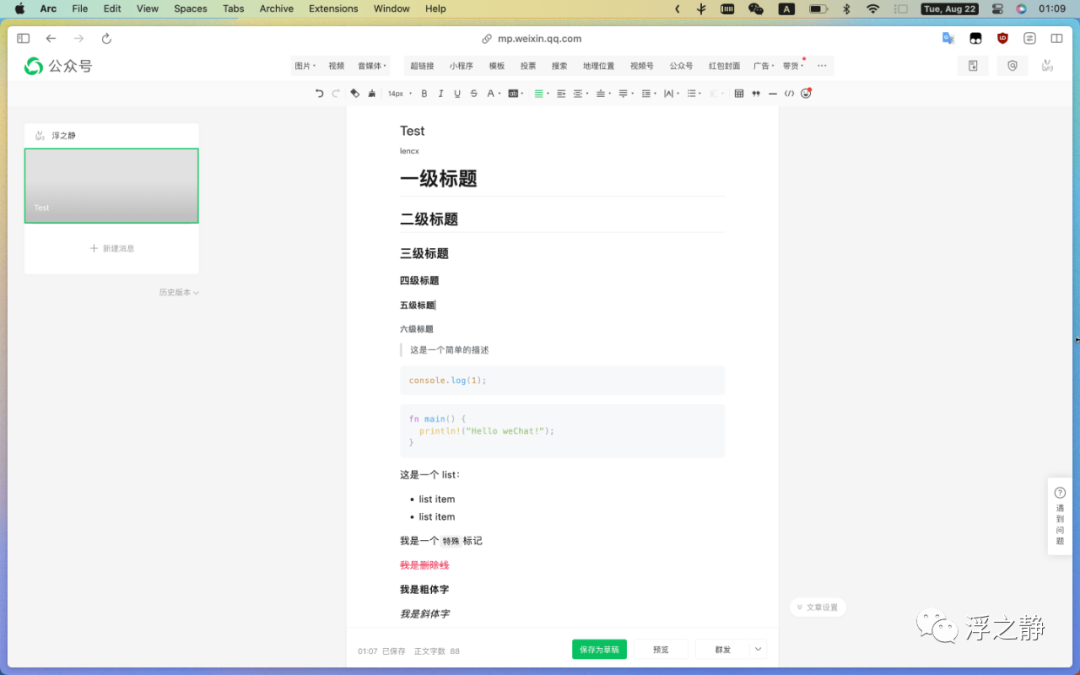Click the 群发 publish button
The width and height of the screenshot is (1080, 675).
tap(723, 650)
